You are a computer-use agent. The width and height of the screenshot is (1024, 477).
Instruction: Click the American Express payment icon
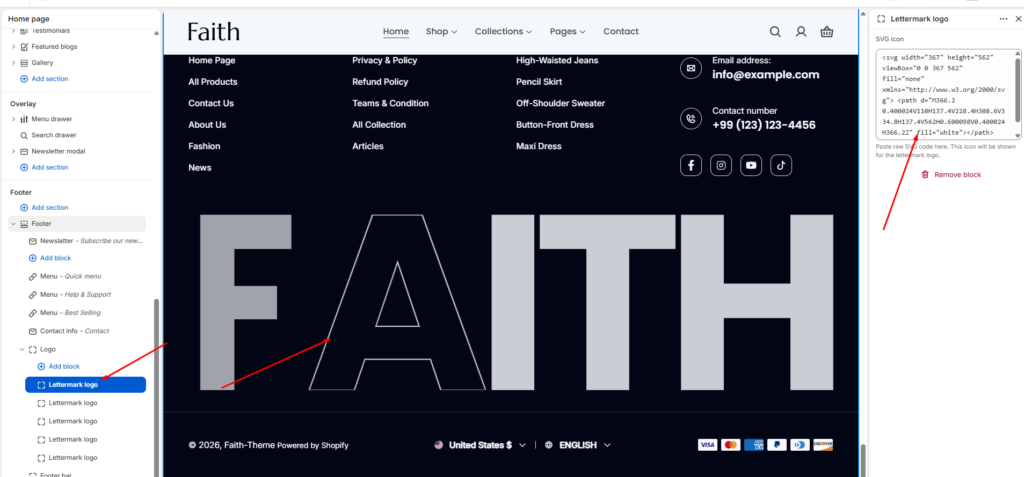point(754,445)
